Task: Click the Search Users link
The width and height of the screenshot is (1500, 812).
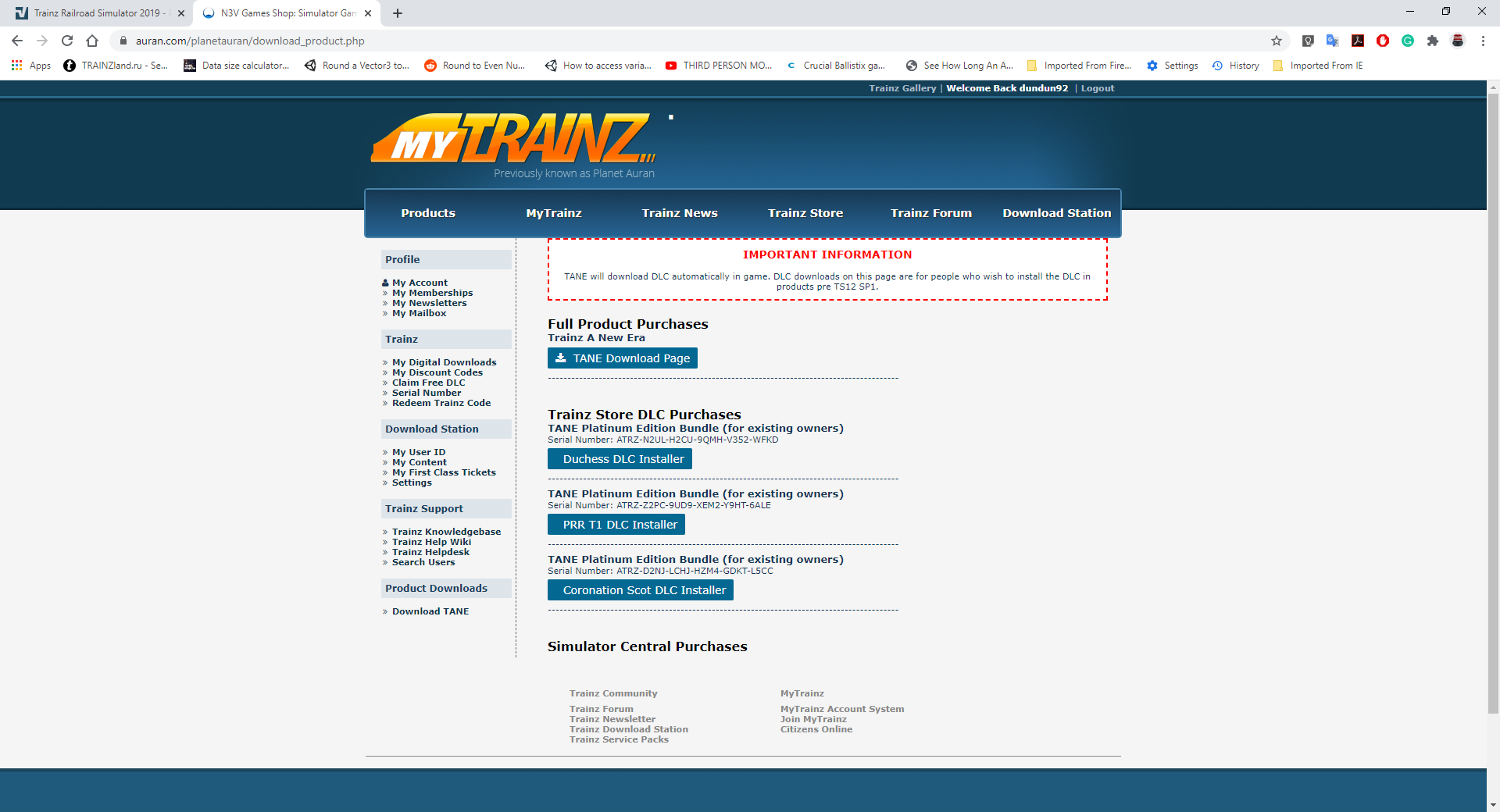Action: point(423,562)
